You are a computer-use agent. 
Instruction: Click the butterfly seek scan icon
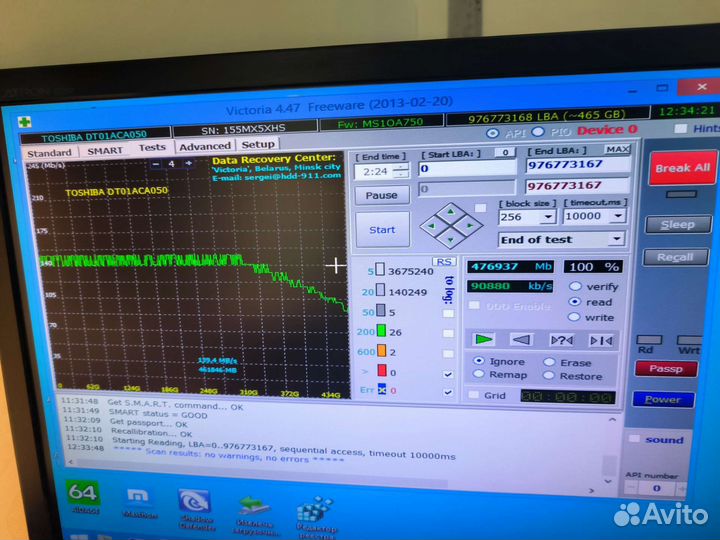pos(600,340)
